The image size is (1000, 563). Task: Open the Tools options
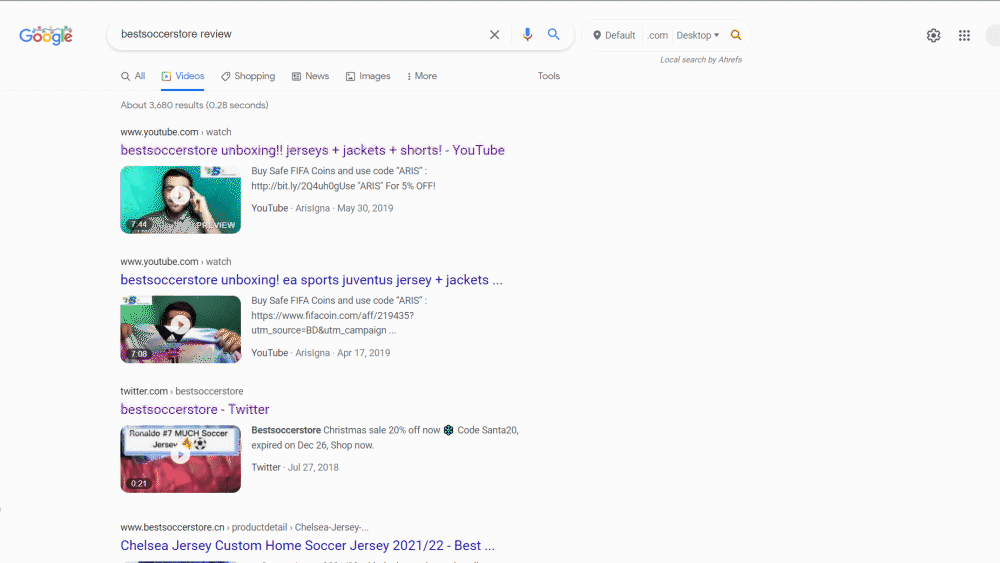(x=548, y=76)
